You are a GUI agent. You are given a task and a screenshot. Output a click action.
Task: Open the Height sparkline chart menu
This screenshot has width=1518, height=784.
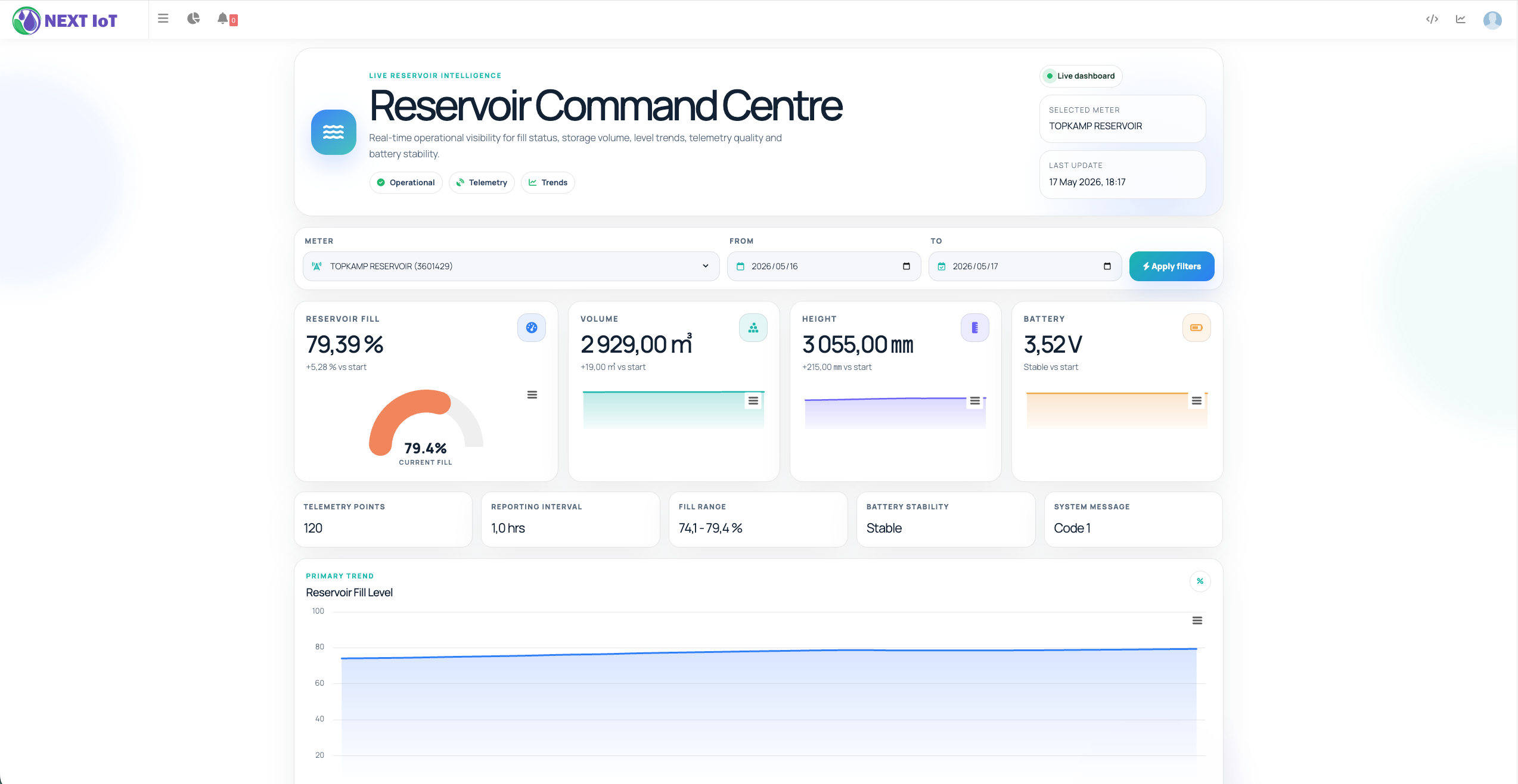(974, 401)
